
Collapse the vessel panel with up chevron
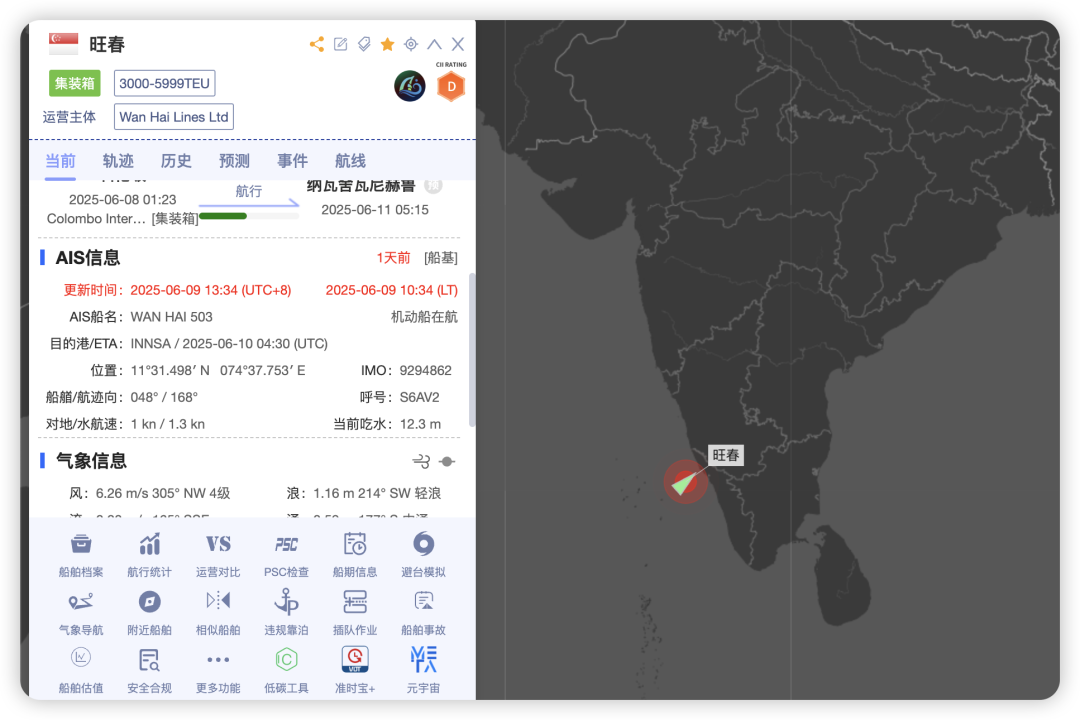pyautogui.click(x=435, y=44)
